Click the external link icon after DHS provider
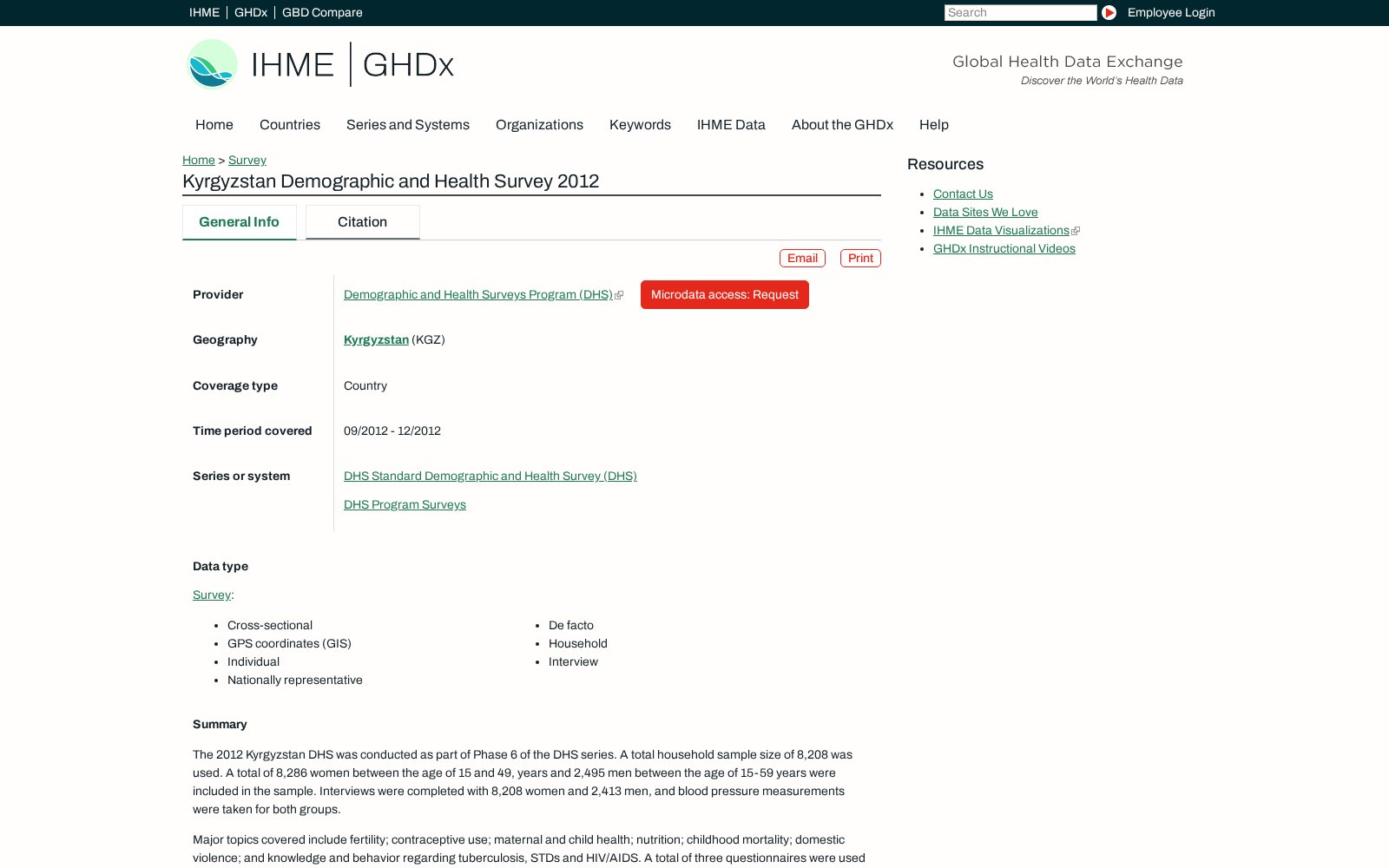 click(619, 295)
